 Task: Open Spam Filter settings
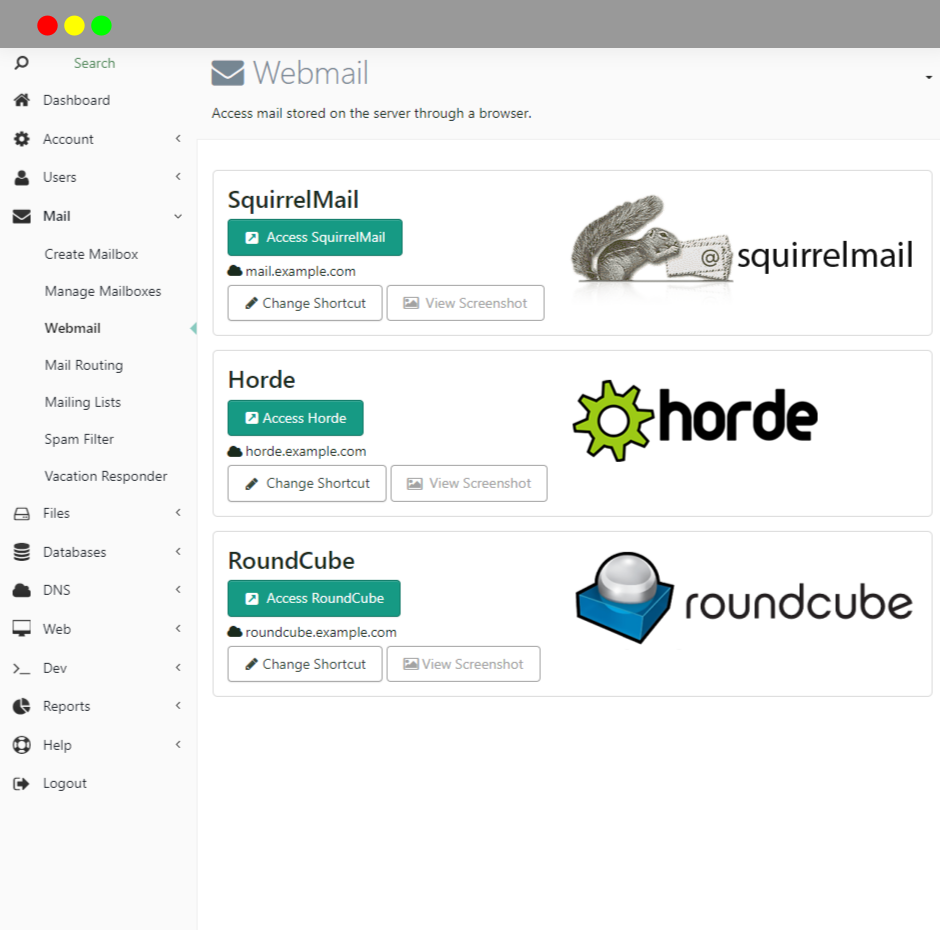pos(79,440)
